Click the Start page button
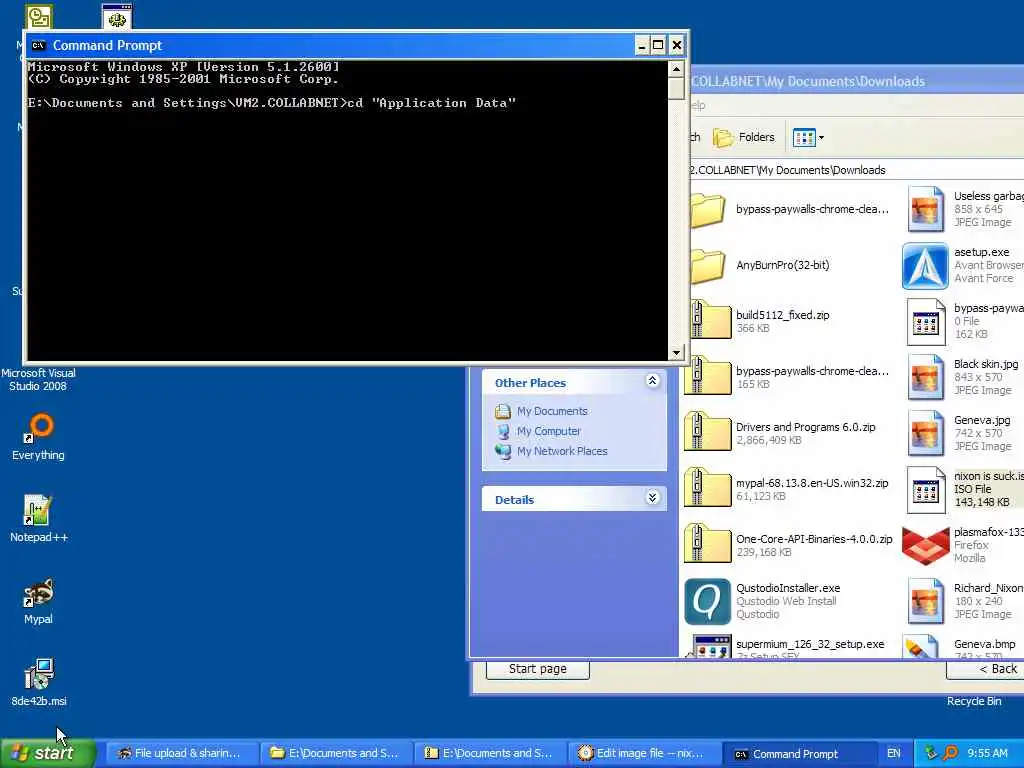The image size is (1024, 768). 537,669
